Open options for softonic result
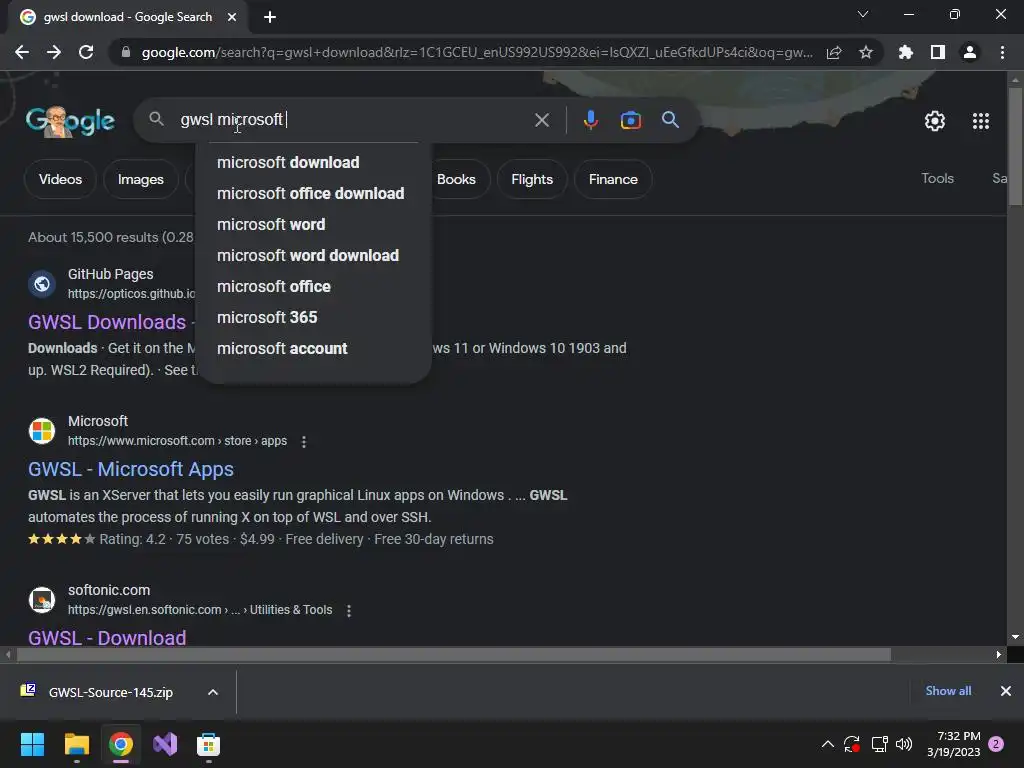The height and width of the screenshot is (768, 1024). click(x=349, y=611)
